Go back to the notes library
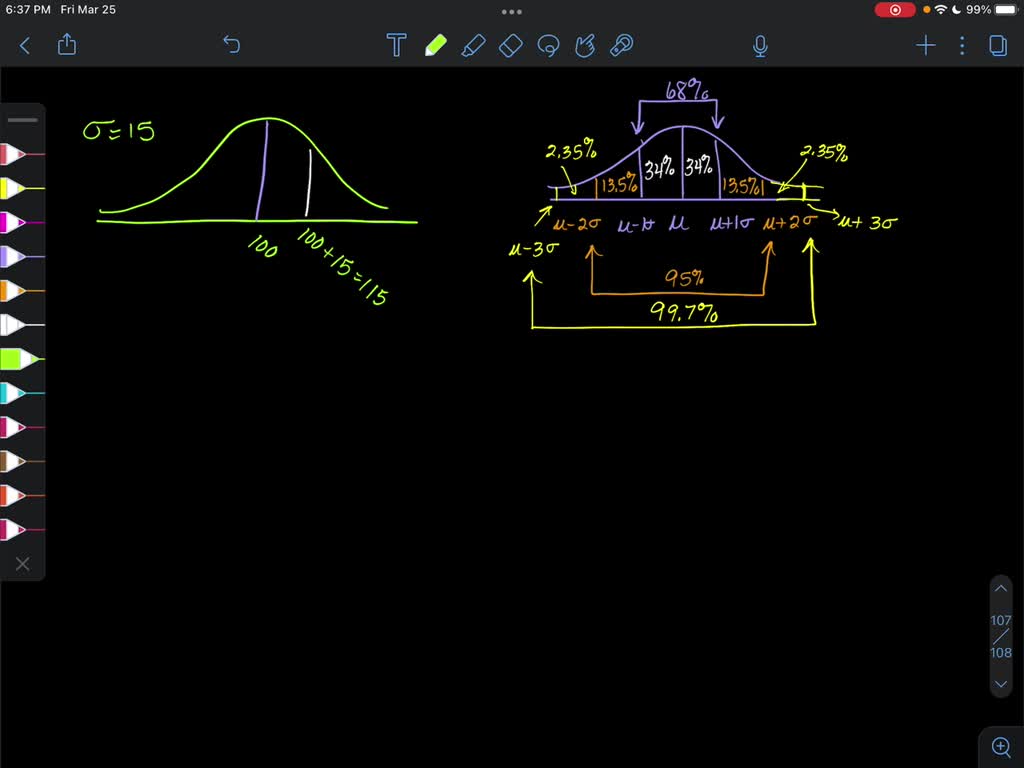Image resolution: width=1024 pixels, height=768 pixels. pos(25,45)
